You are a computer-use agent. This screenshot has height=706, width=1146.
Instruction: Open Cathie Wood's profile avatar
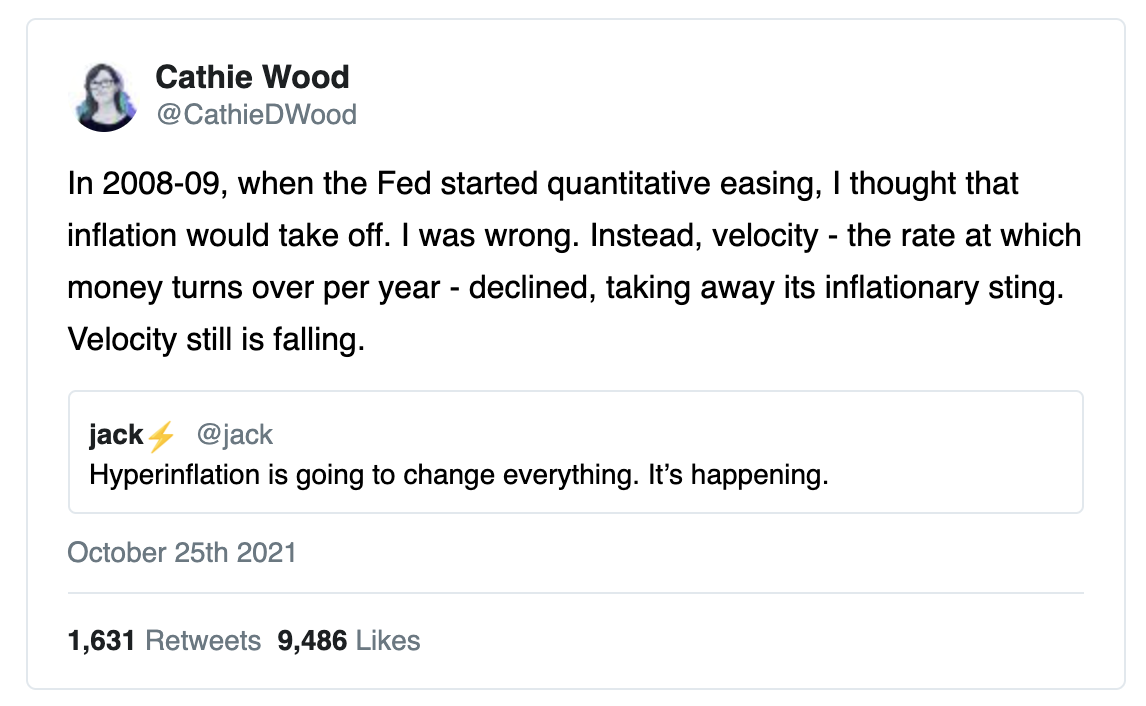105,96
